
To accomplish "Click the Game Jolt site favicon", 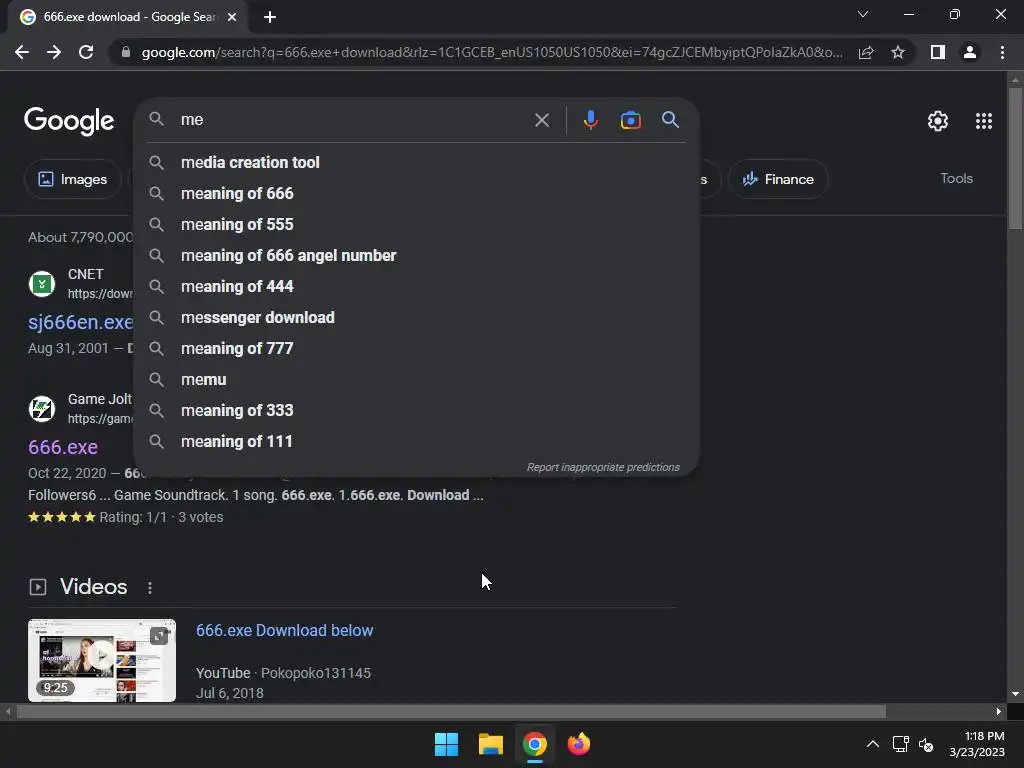I will (42, 409).
